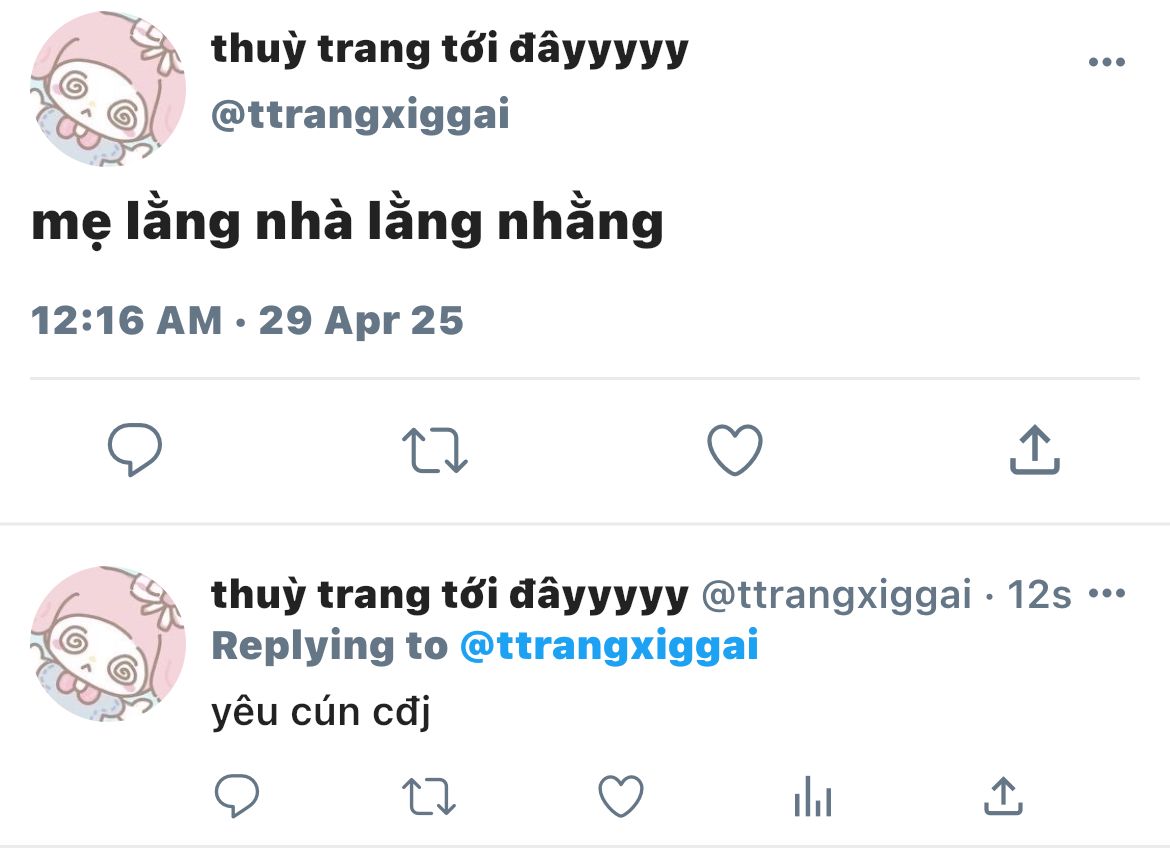Retweet the reply 'yêu cún cđj'
The height and width of the screenshot is (850, 1170).
click(x=428, y=796)
